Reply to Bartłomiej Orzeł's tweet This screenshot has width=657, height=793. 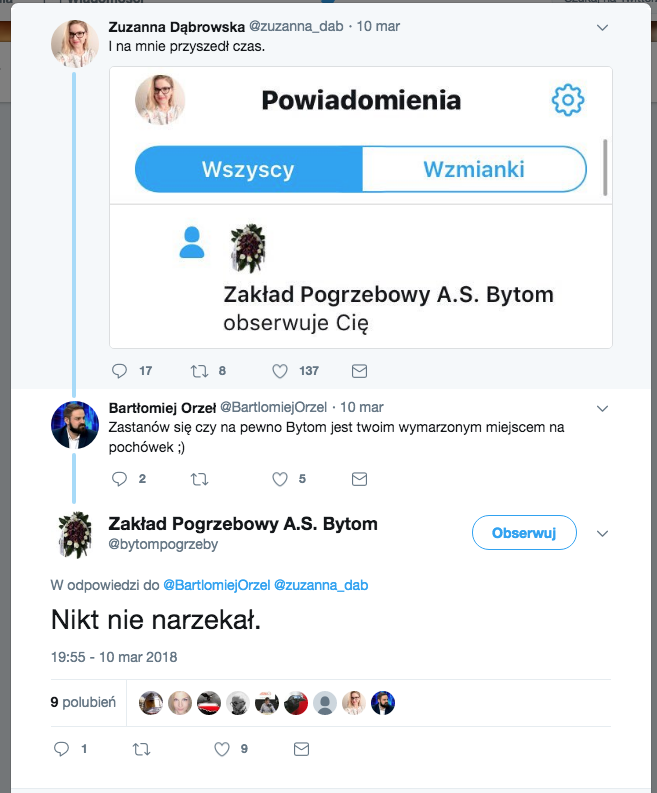(119, 479)
